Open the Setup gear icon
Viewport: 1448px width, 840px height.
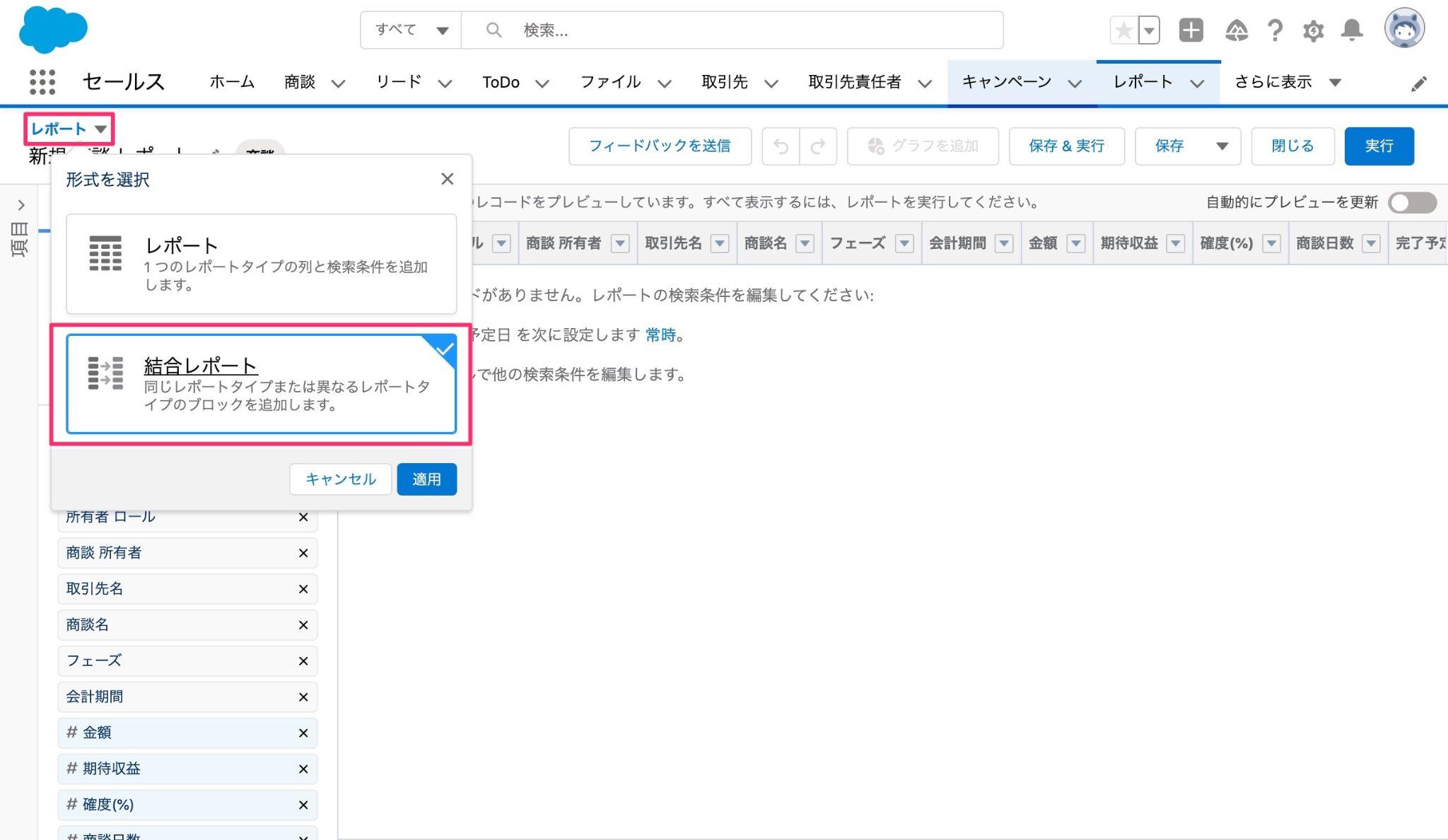click(1313, 30)
